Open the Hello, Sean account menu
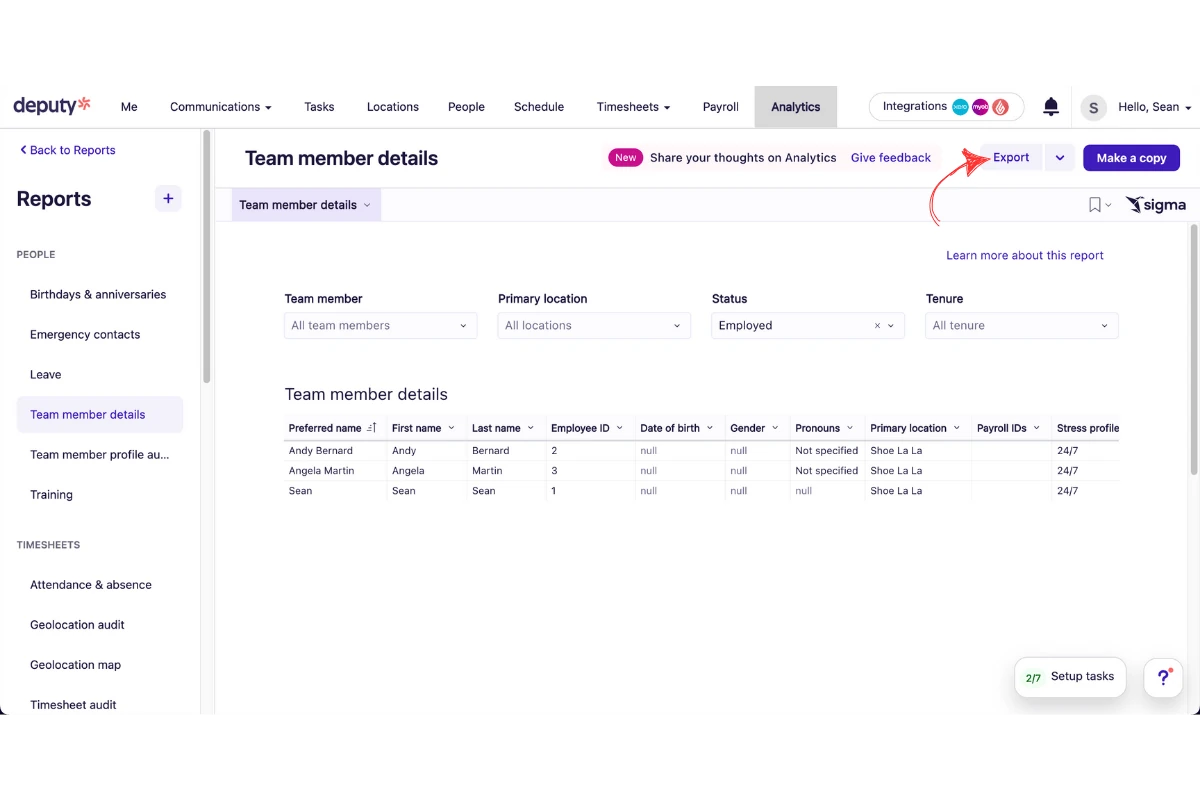 pyautogui.click(x=1155, y=107)
